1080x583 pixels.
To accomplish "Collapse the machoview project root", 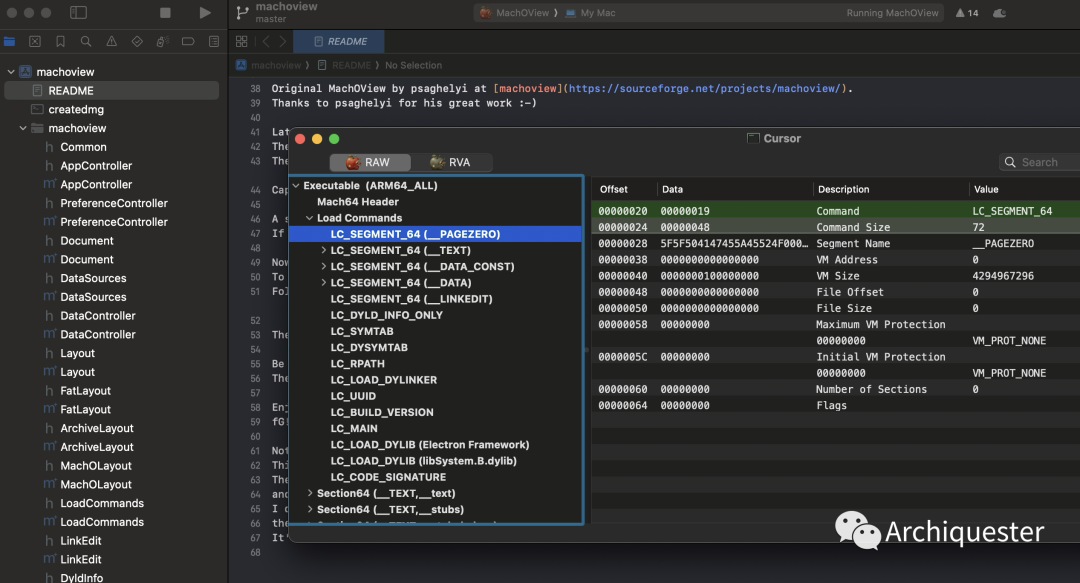I will tap(11, 72).
